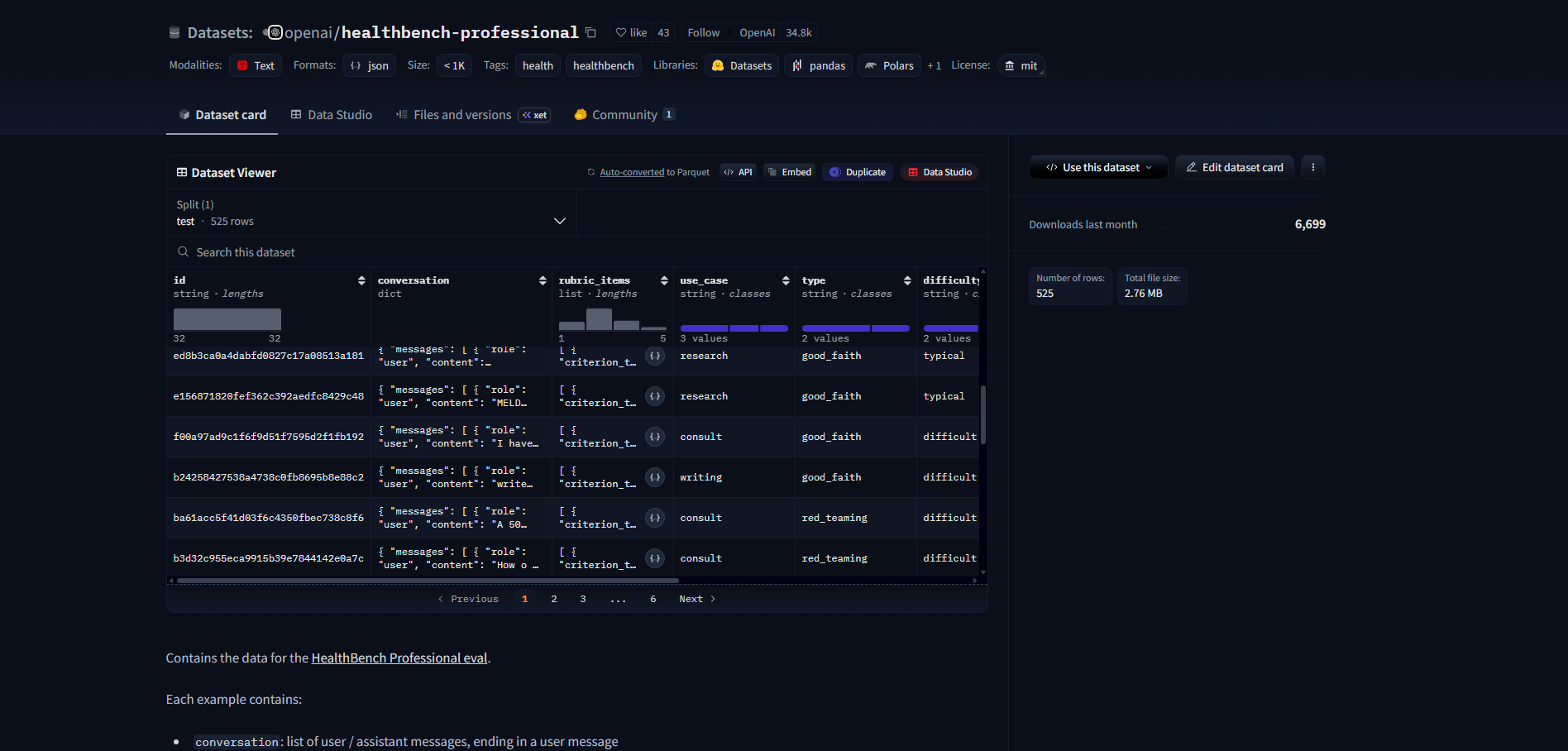
Task: Click the openai owner link
Action: (308, 33)
